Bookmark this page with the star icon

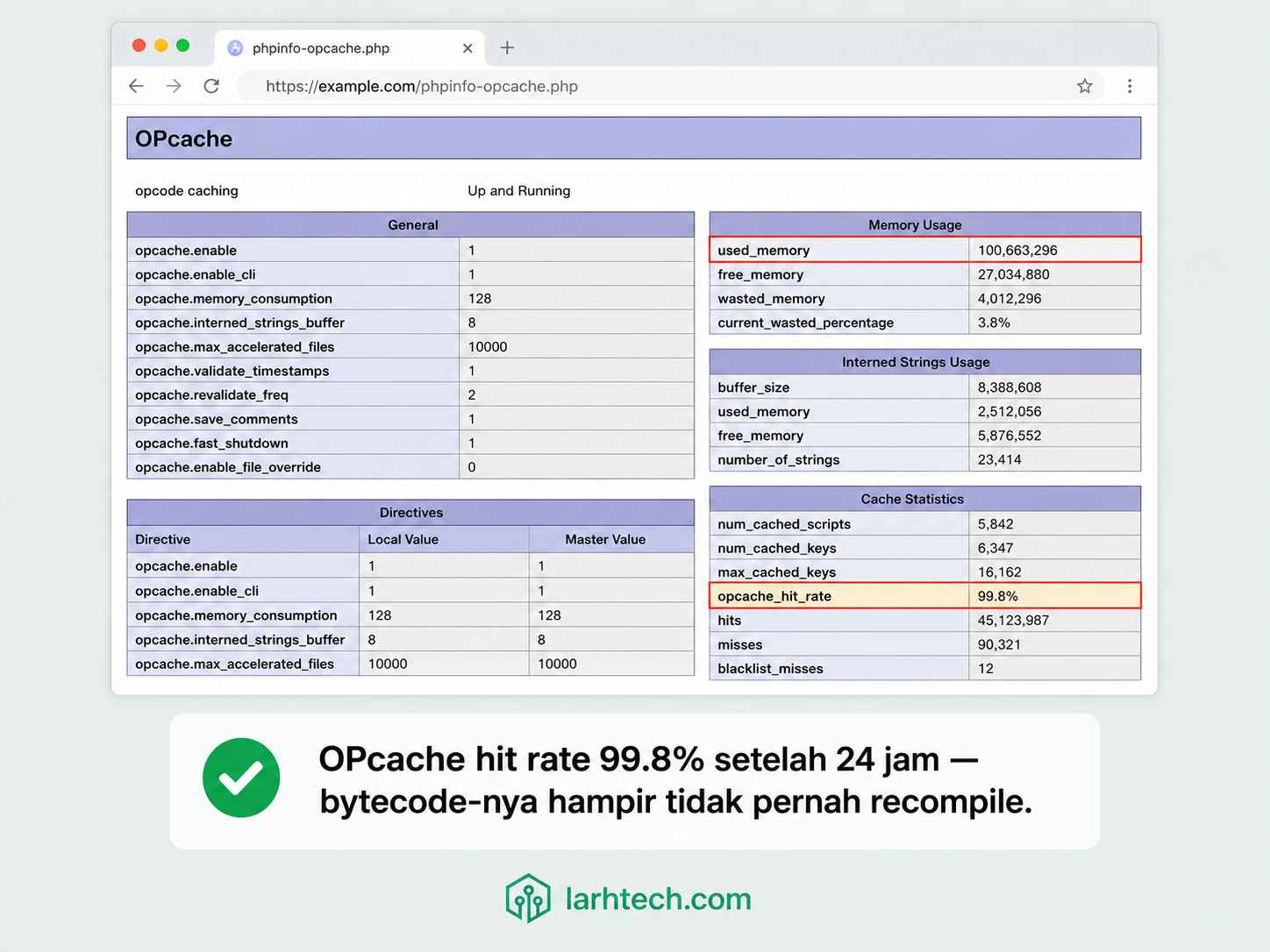(x=1085, y=86)
